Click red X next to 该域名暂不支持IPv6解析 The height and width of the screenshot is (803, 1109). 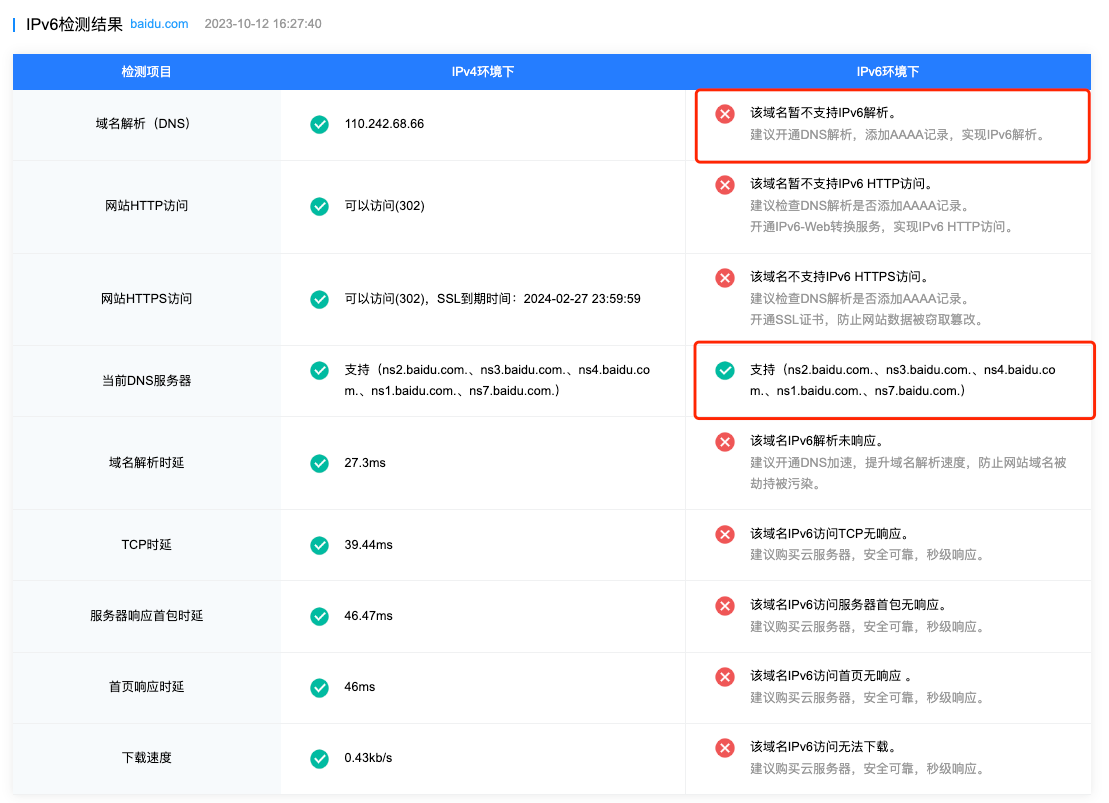pyautogui.click(x=725, y=114)
